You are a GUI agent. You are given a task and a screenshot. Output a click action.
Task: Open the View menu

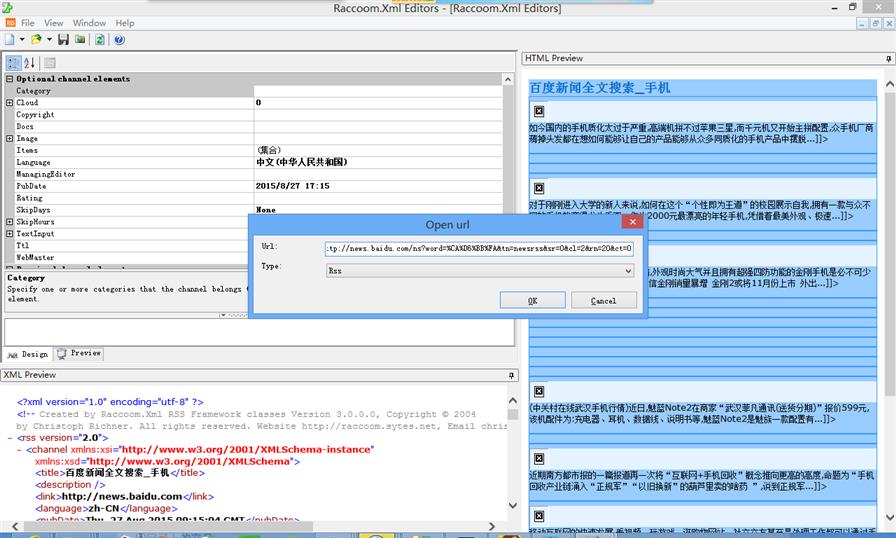(54, 23)
